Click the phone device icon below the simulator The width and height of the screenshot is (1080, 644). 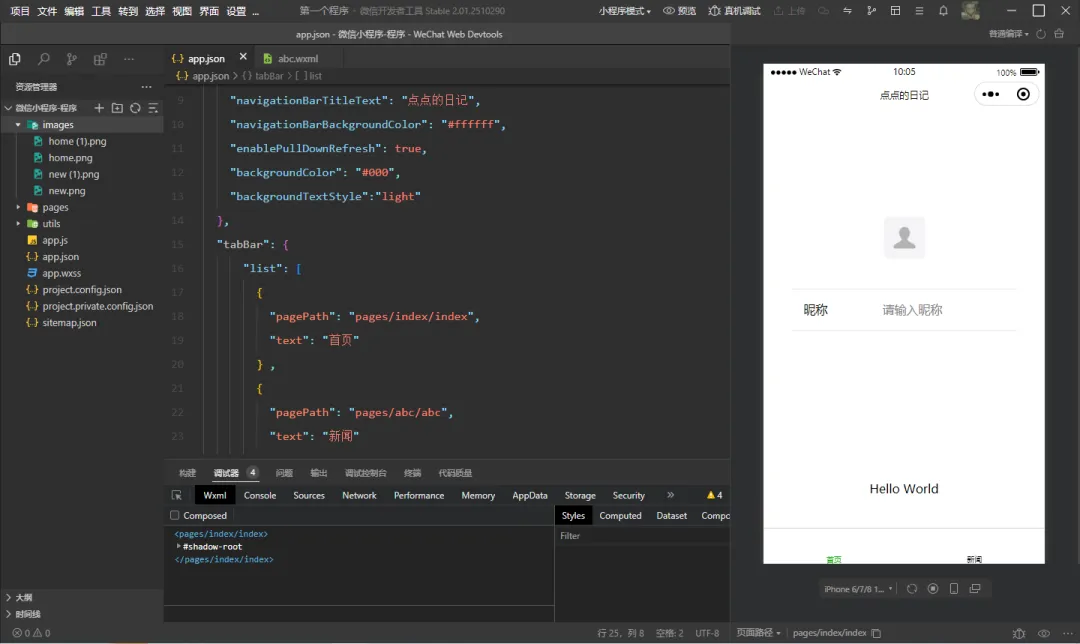coord(954,589)
